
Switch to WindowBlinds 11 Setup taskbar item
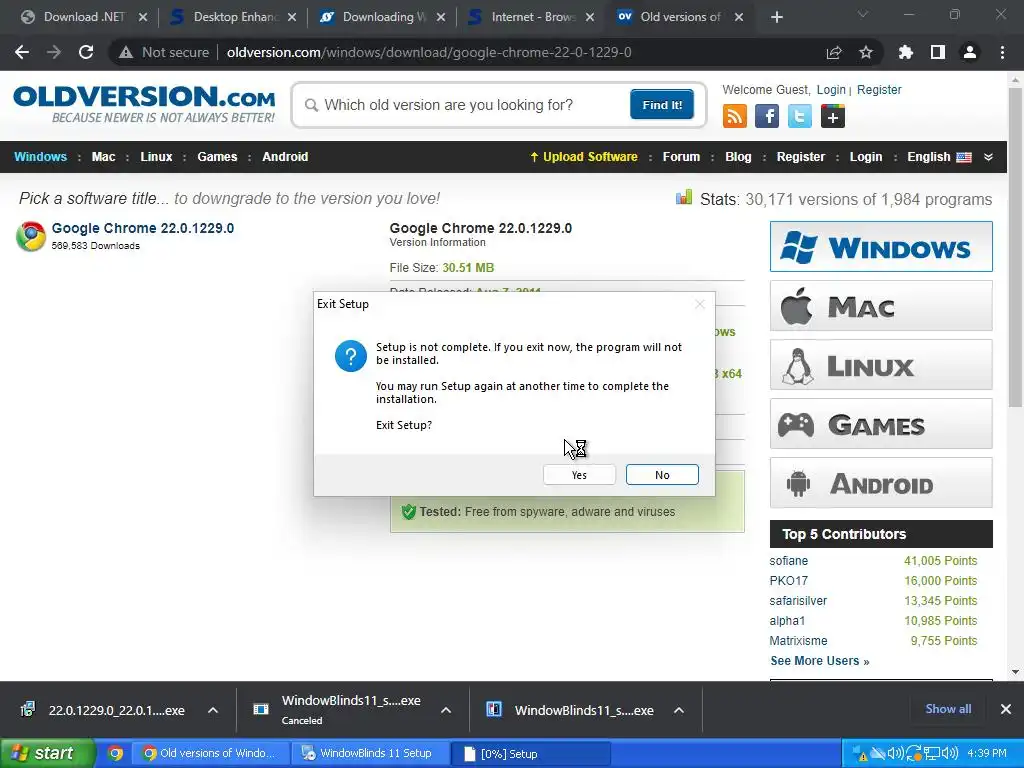pos(370,753)
